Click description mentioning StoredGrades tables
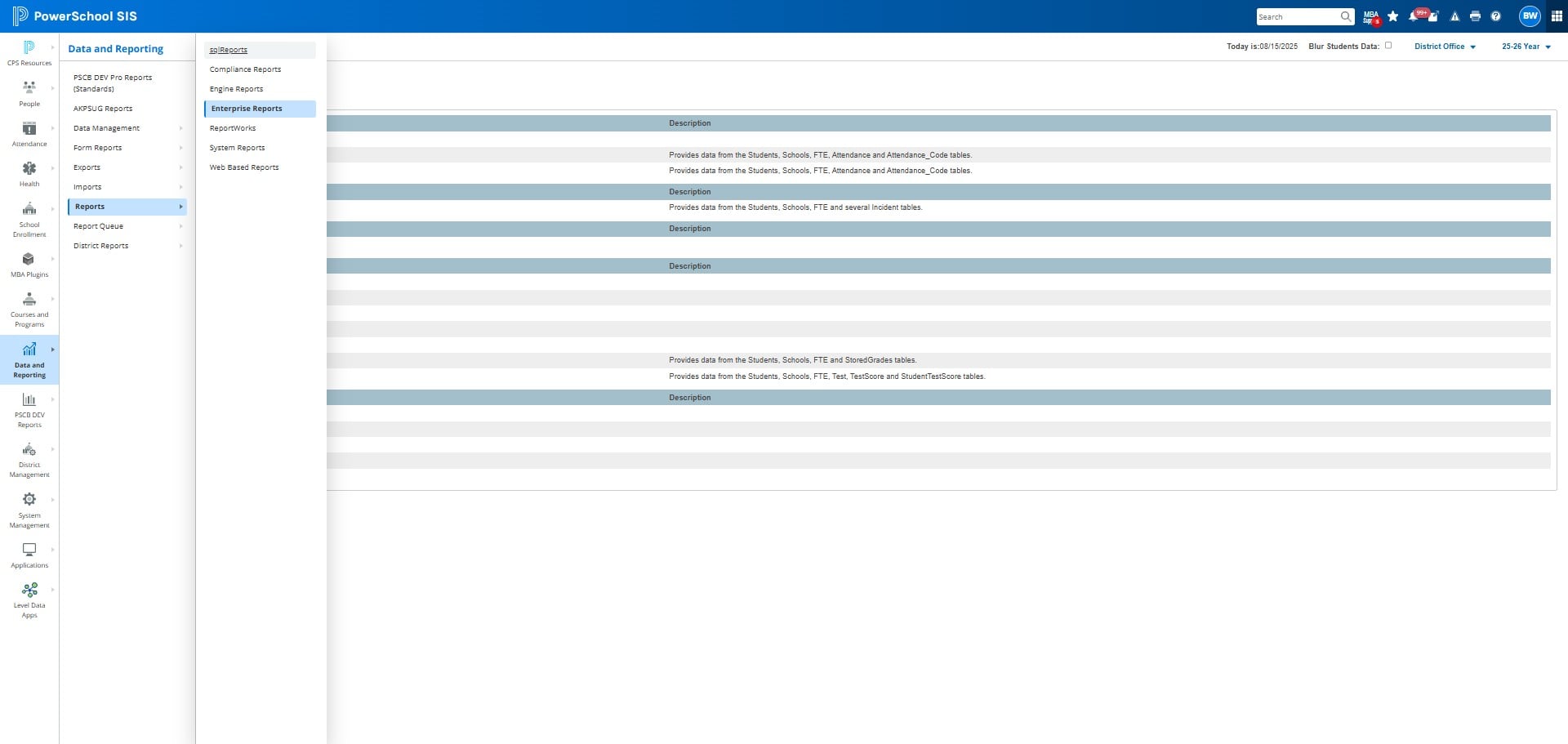Screen dimensions: 1568x744 click(x=792, y=360)
